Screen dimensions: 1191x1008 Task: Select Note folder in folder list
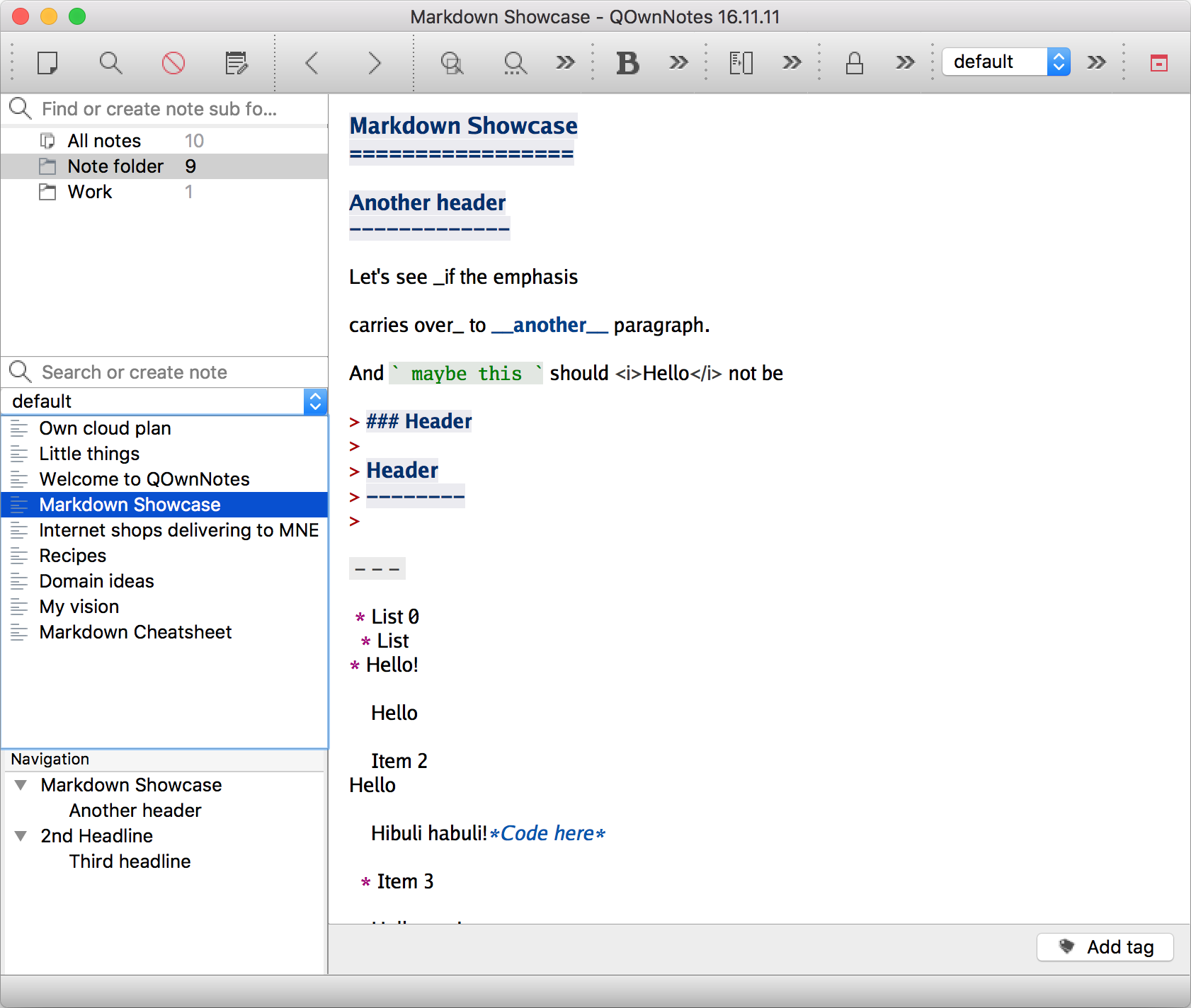tap(164, 166)
